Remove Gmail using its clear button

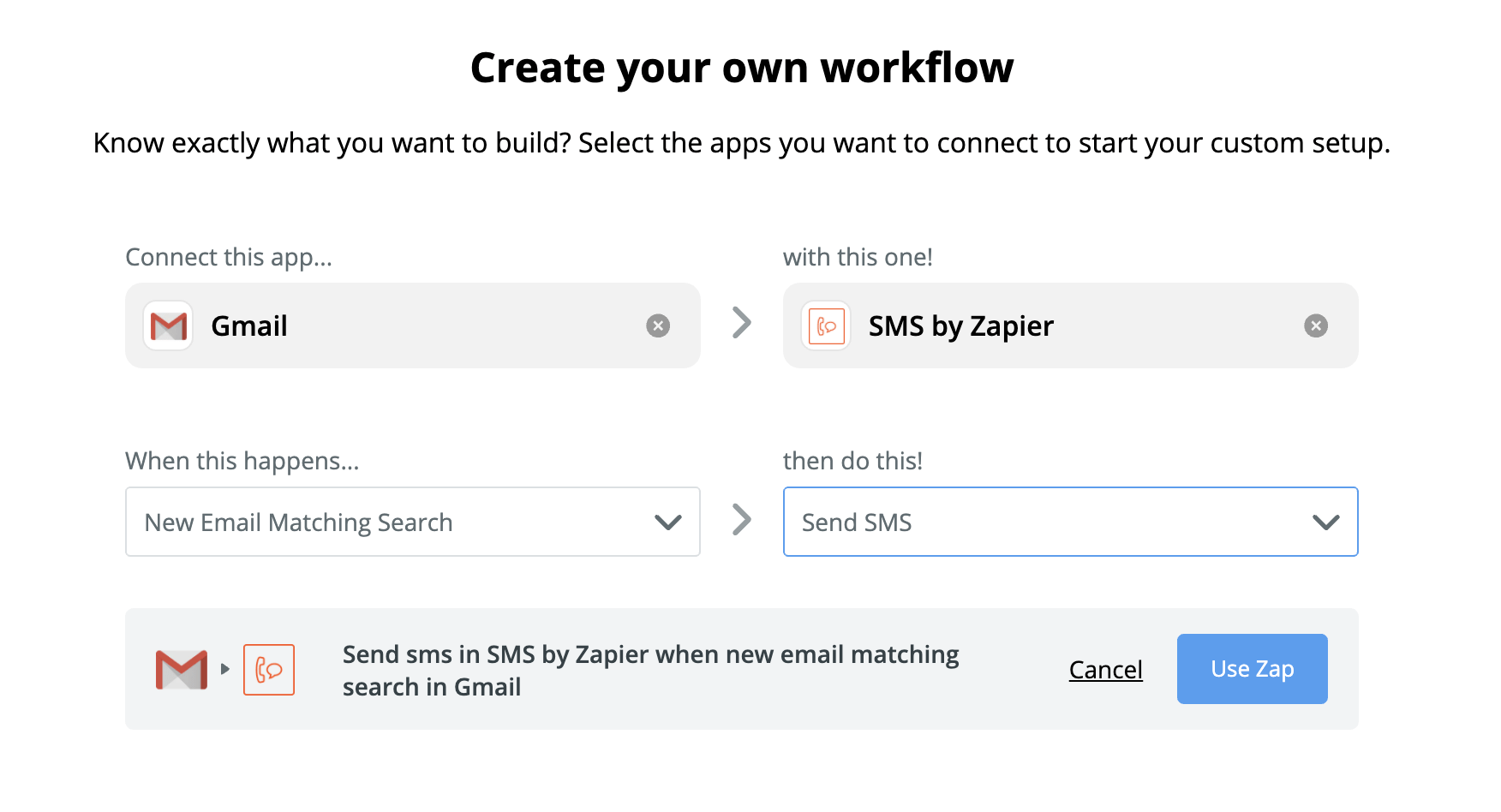click(x=658, y=326)
